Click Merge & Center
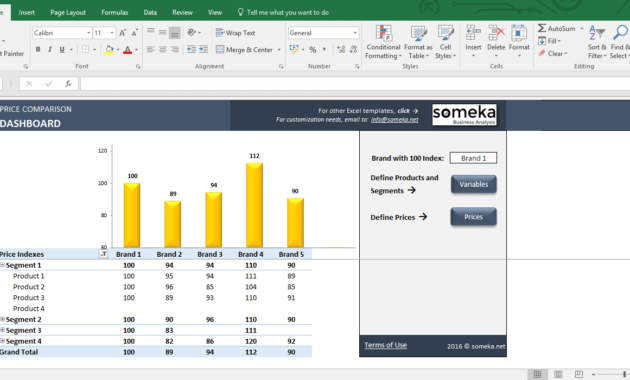Viewport: 630px width, 380px height. click(x=244, y=50)
